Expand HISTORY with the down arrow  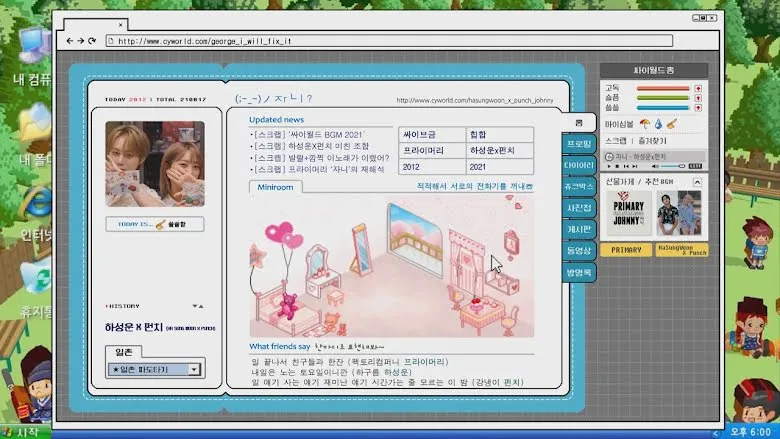coord(195,306)
